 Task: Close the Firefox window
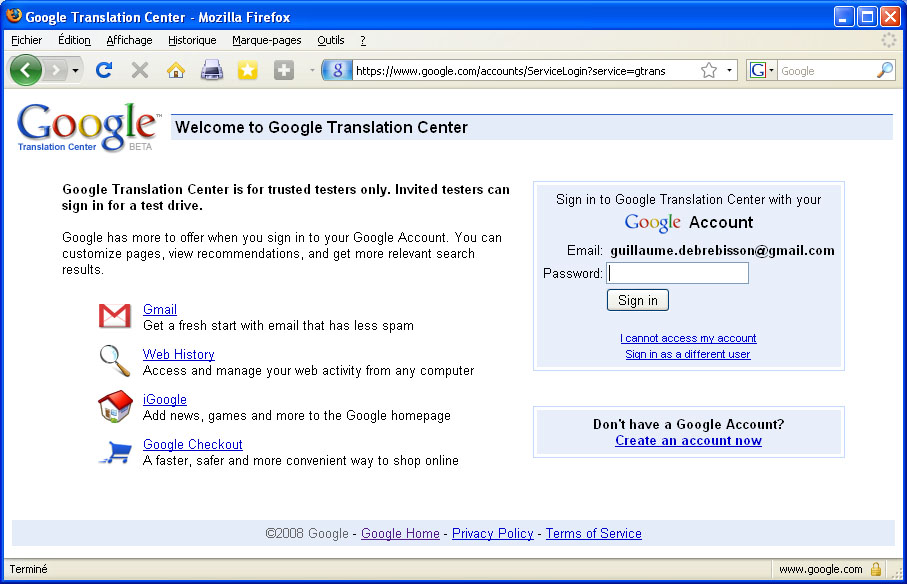[890, 17]
